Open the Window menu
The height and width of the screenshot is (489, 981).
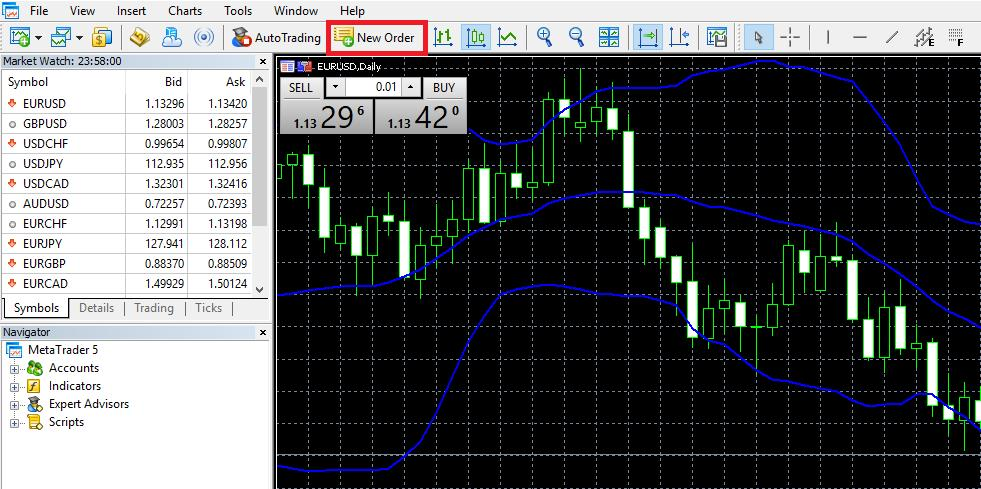[296, 11]
